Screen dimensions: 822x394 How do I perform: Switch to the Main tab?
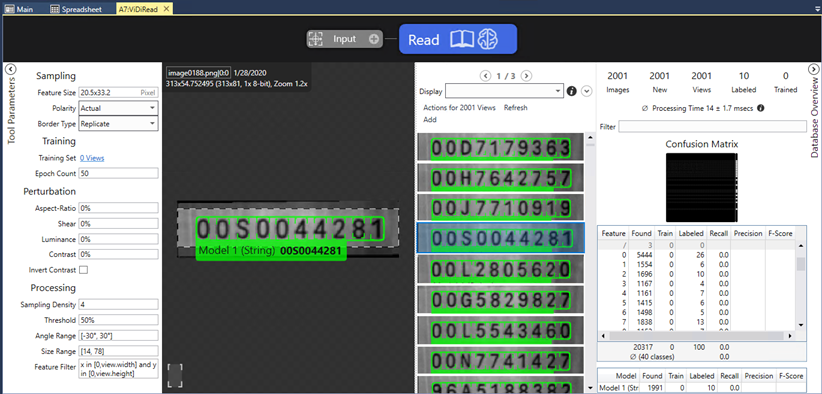pyautogui.click(x=20, y=9)
